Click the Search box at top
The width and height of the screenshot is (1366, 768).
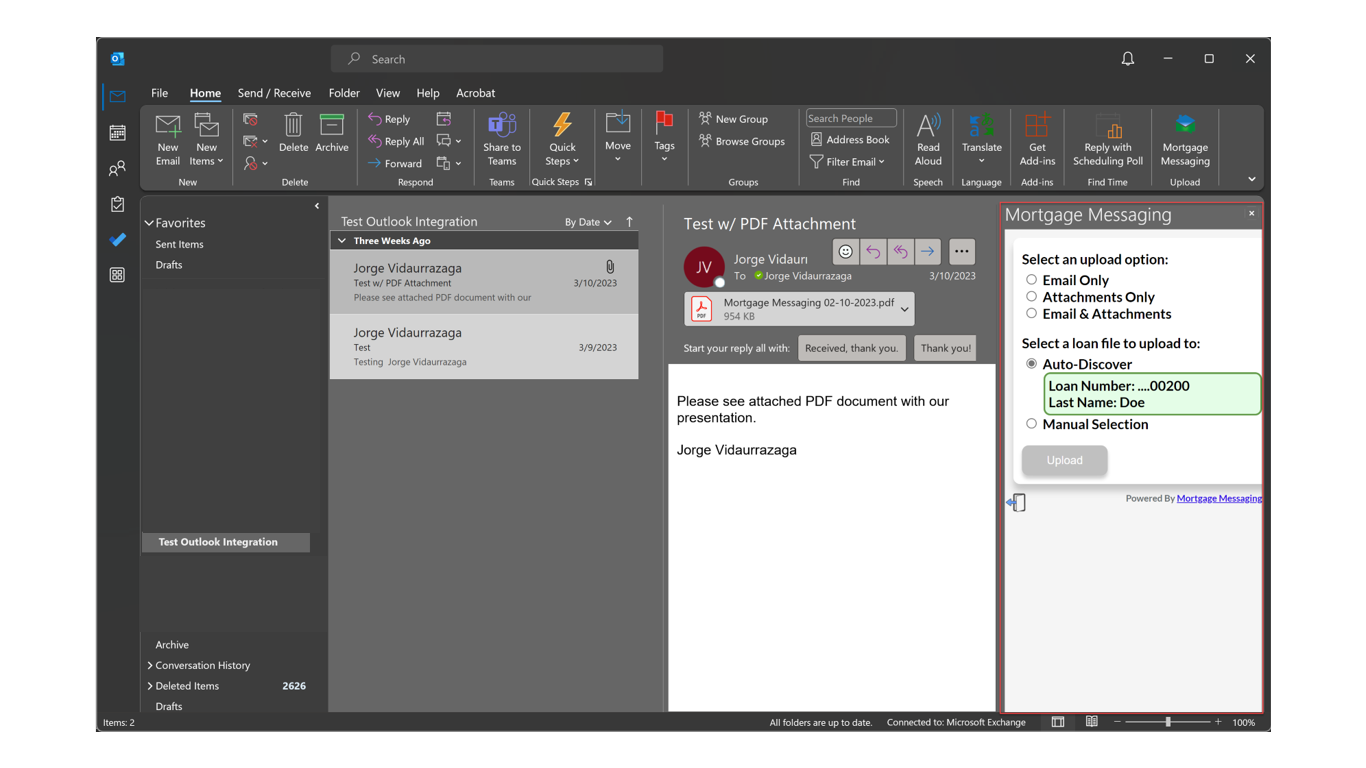pos(497,59)
